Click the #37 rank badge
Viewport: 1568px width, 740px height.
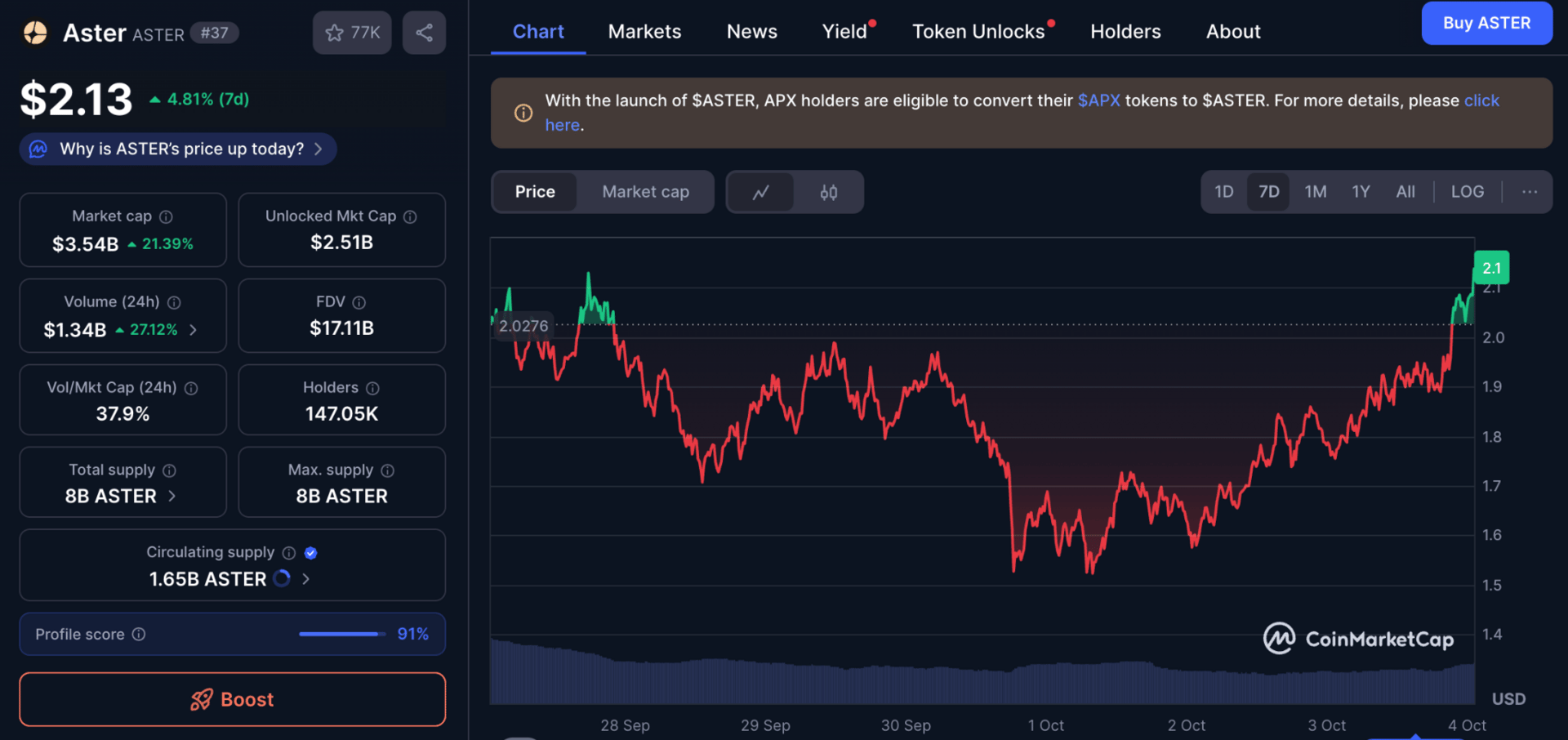214,33
